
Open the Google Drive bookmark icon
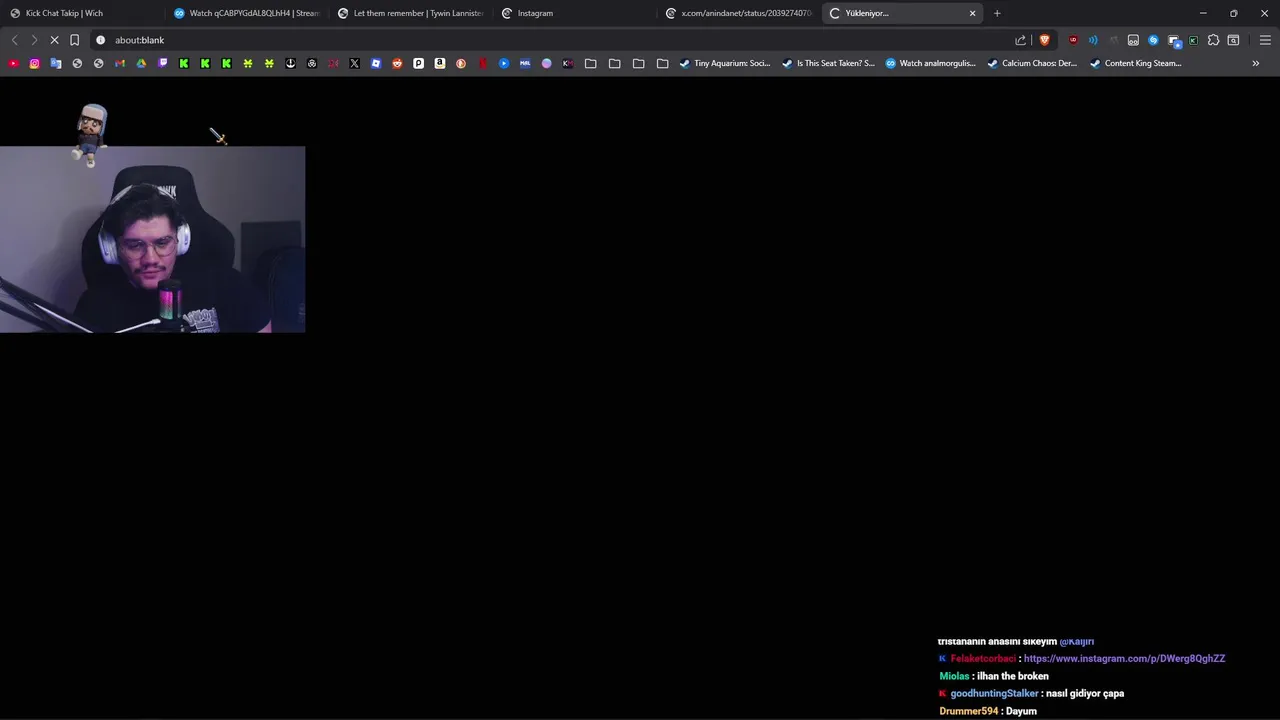pos(141,63)
